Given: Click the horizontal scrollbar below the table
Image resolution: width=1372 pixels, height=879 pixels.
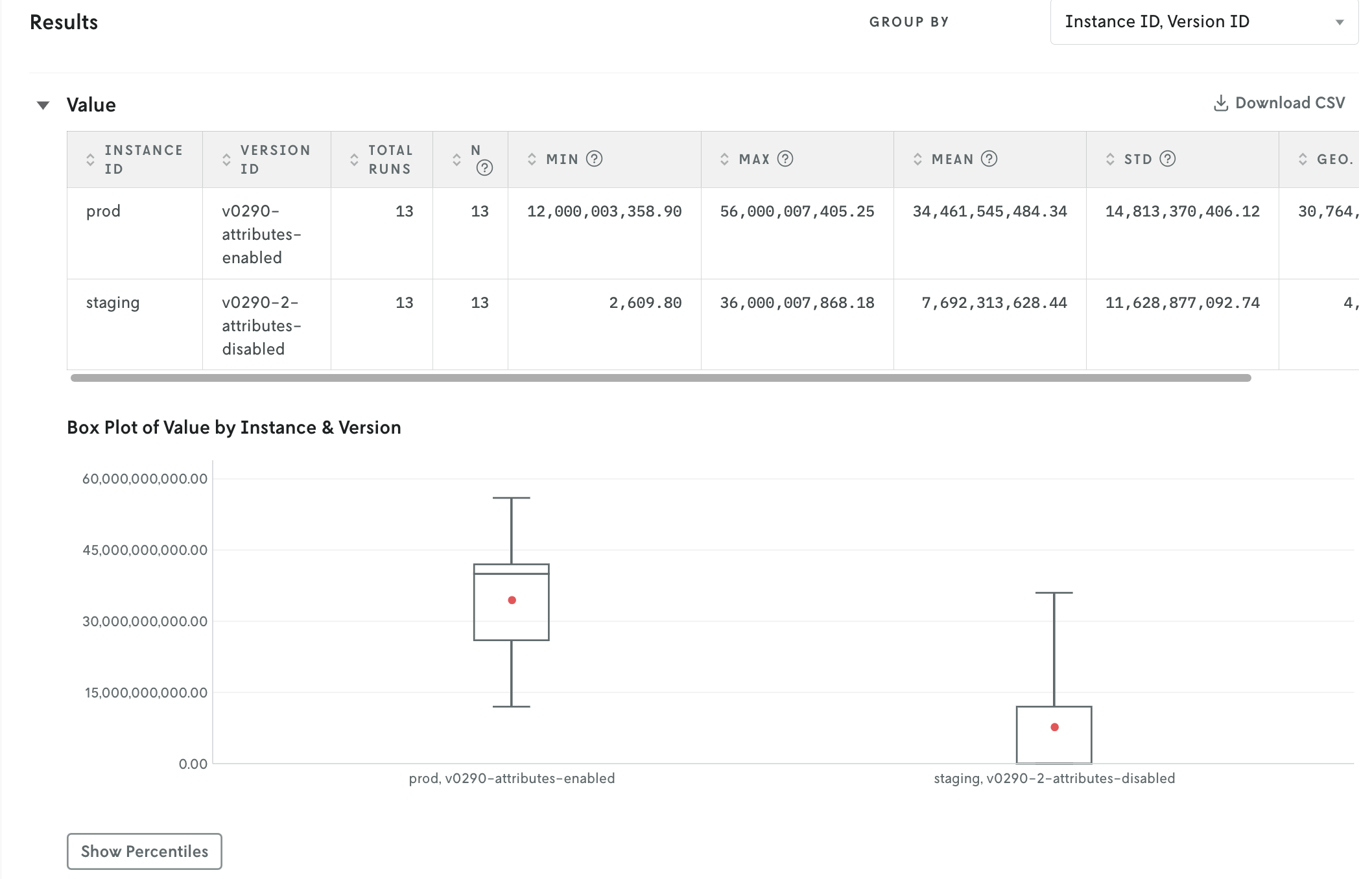Looking at the screenshot, I should [648, 376].
